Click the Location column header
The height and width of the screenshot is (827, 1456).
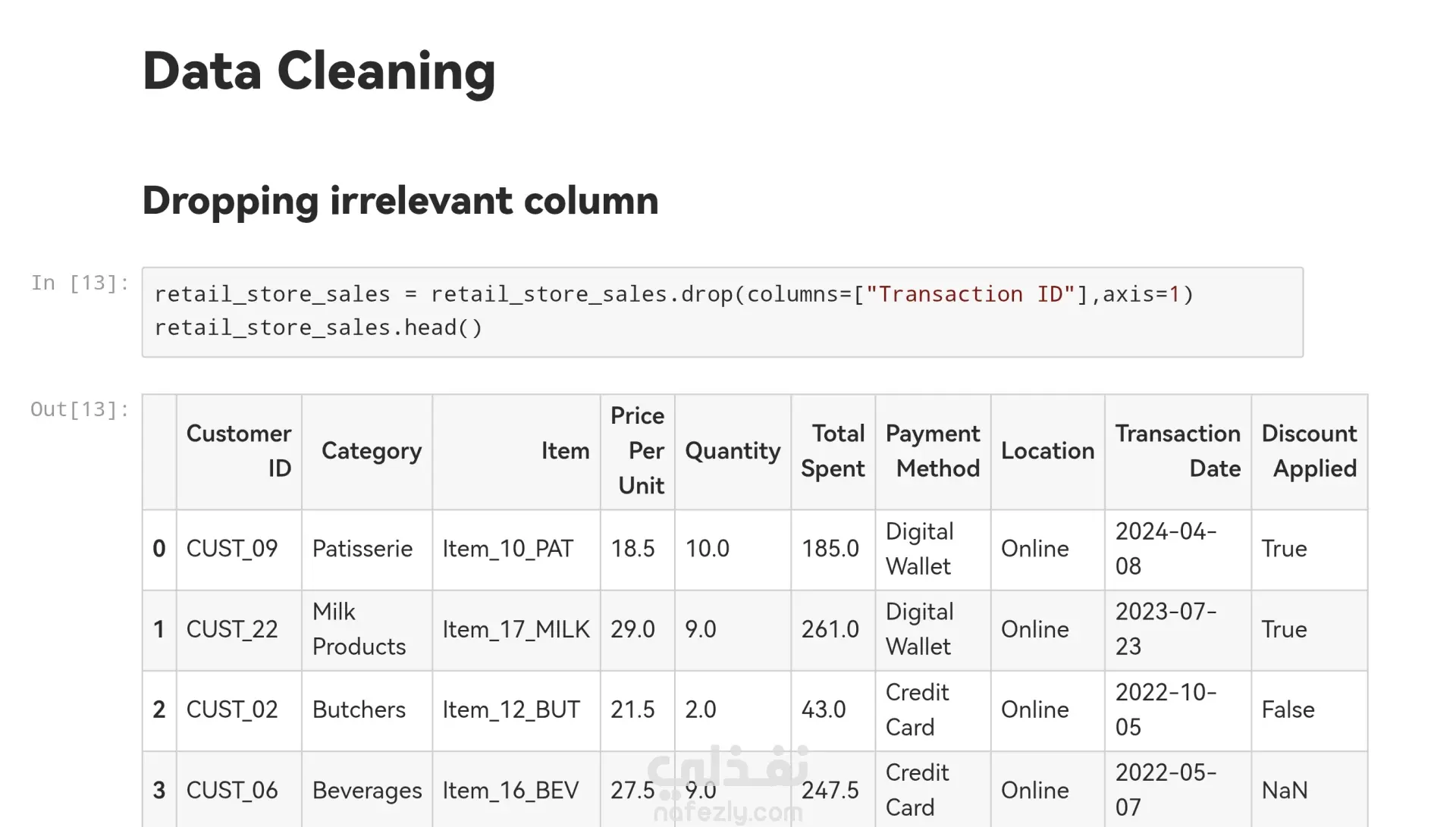(1047, 451)
